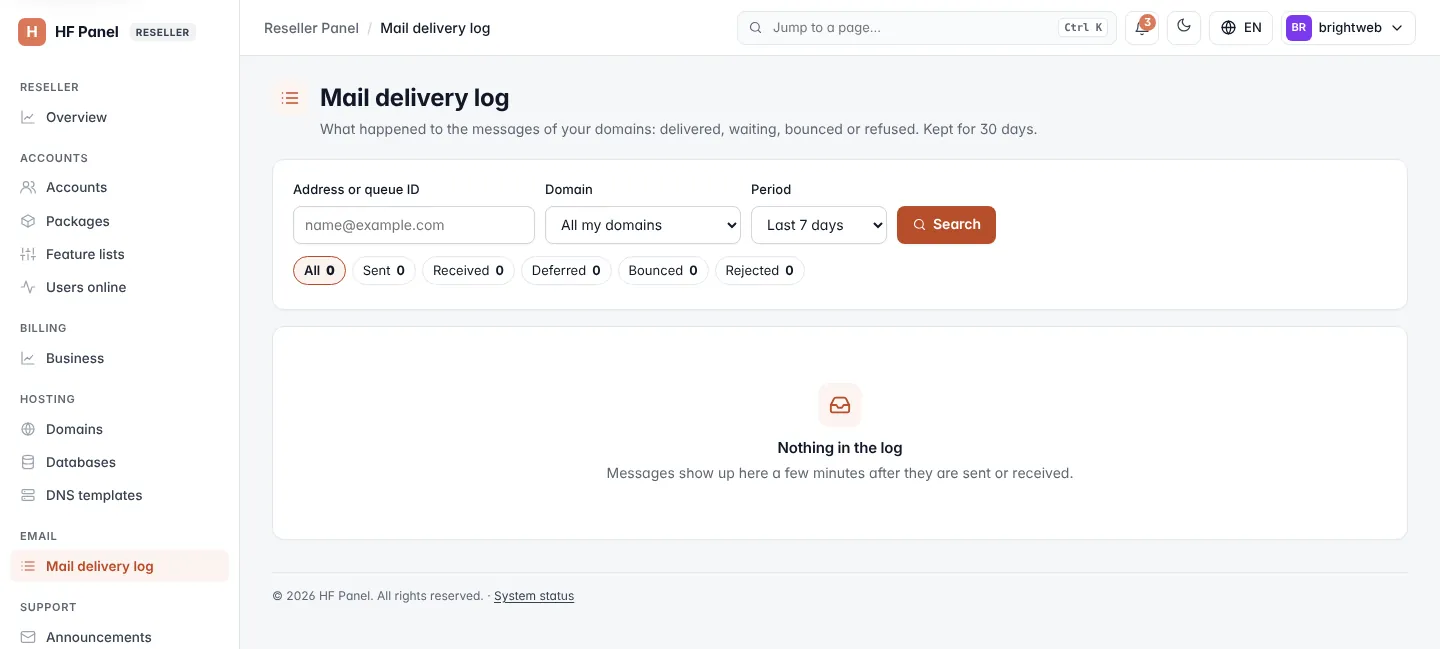Screen dimensions: 1440x649
Task: Go to Accounts page
Action: tap(119, 187)
